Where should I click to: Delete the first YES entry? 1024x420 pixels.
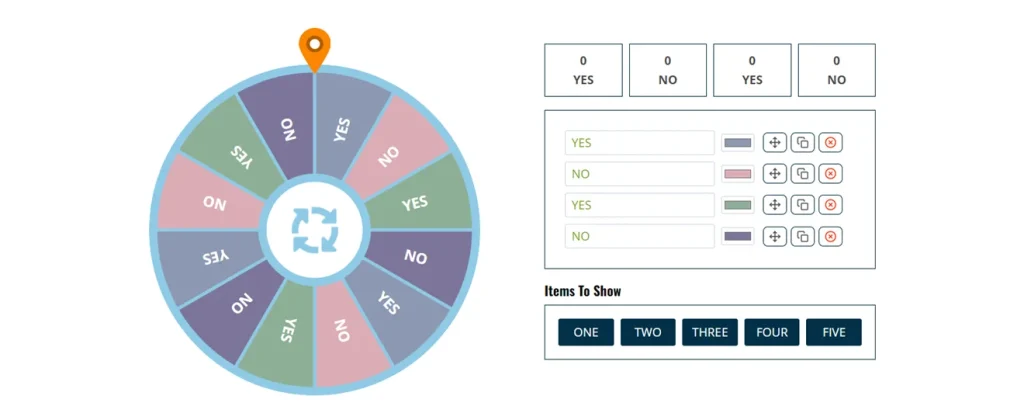tap(831, 142)
